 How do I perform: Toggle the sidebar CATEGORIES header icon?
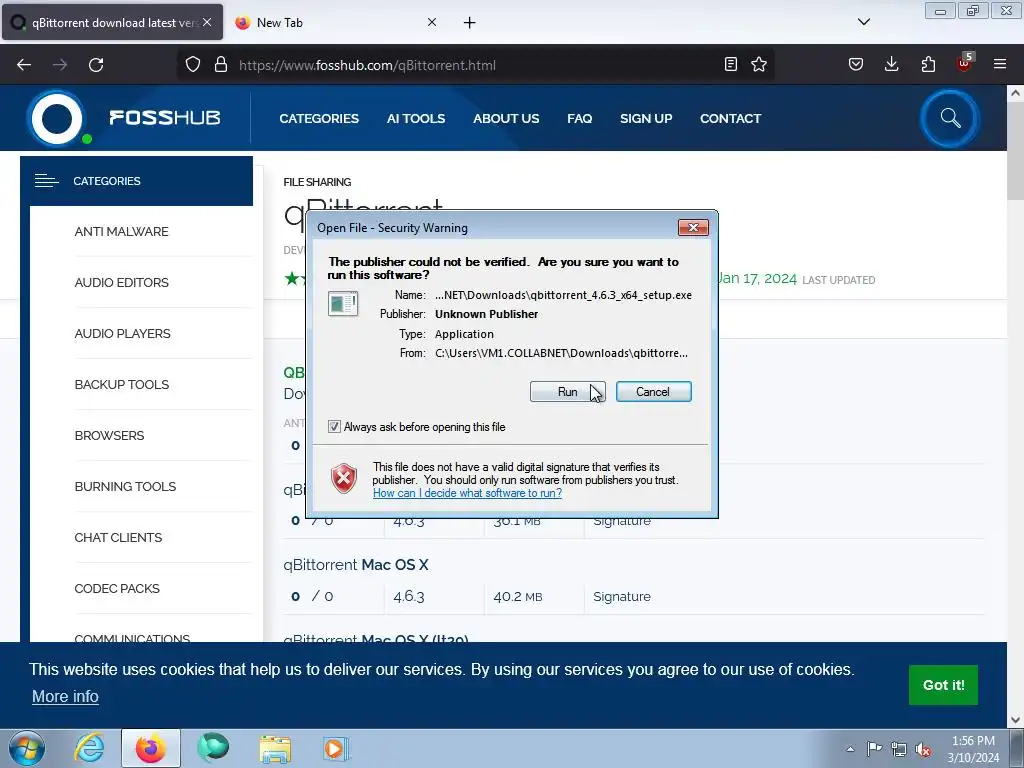click(46, 181)
